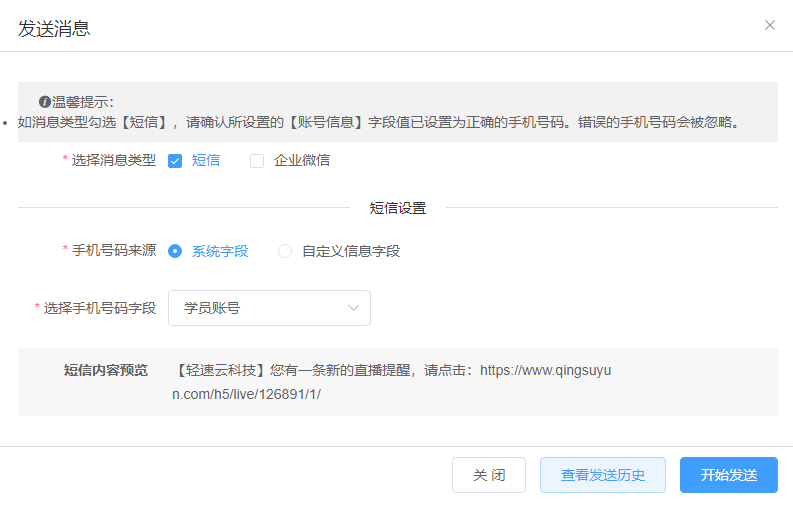
Task: Click the 短信内容预览 label
Action: point(106,370)
